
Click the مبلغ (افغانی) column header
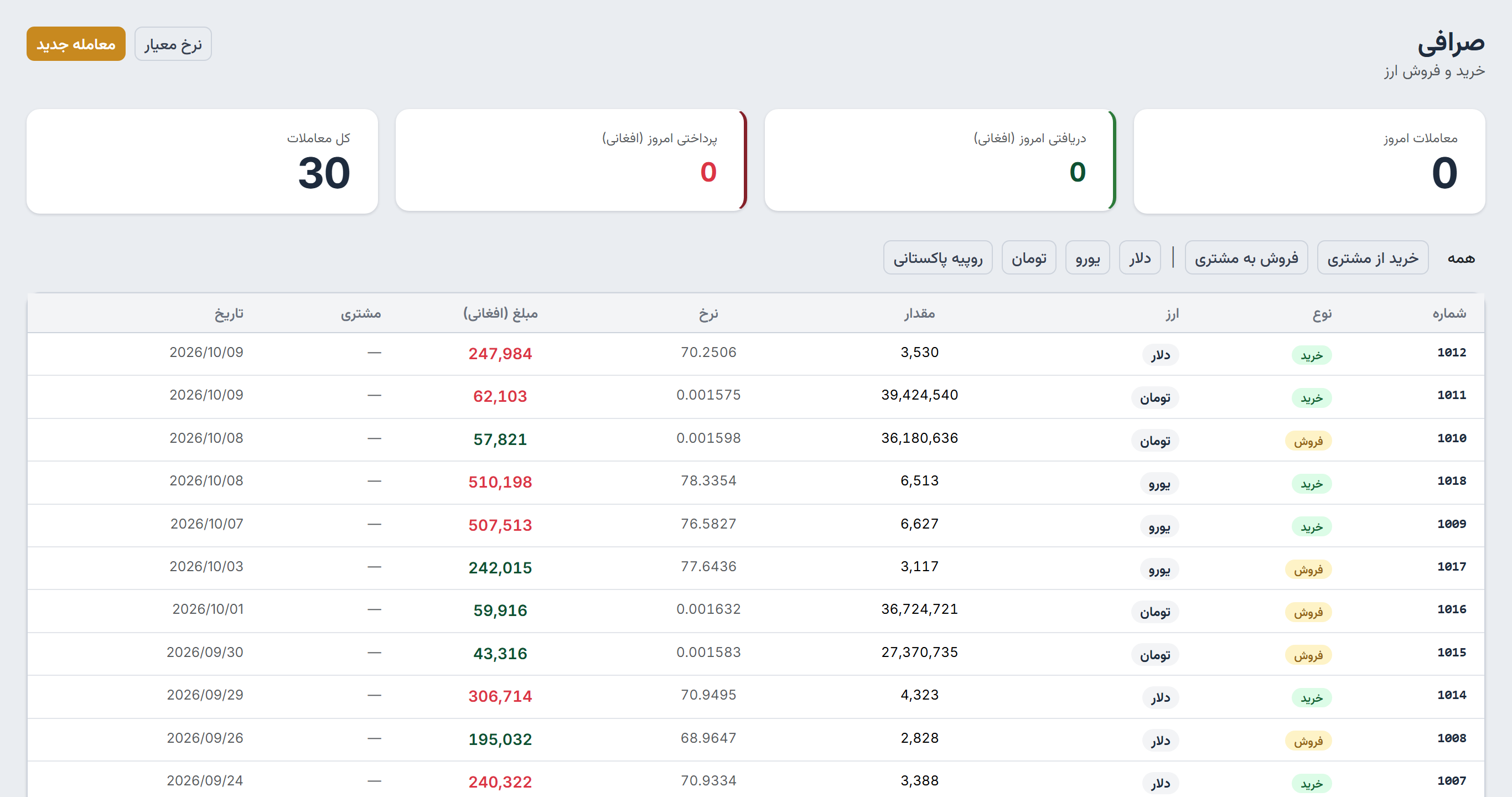coord(500,313)
